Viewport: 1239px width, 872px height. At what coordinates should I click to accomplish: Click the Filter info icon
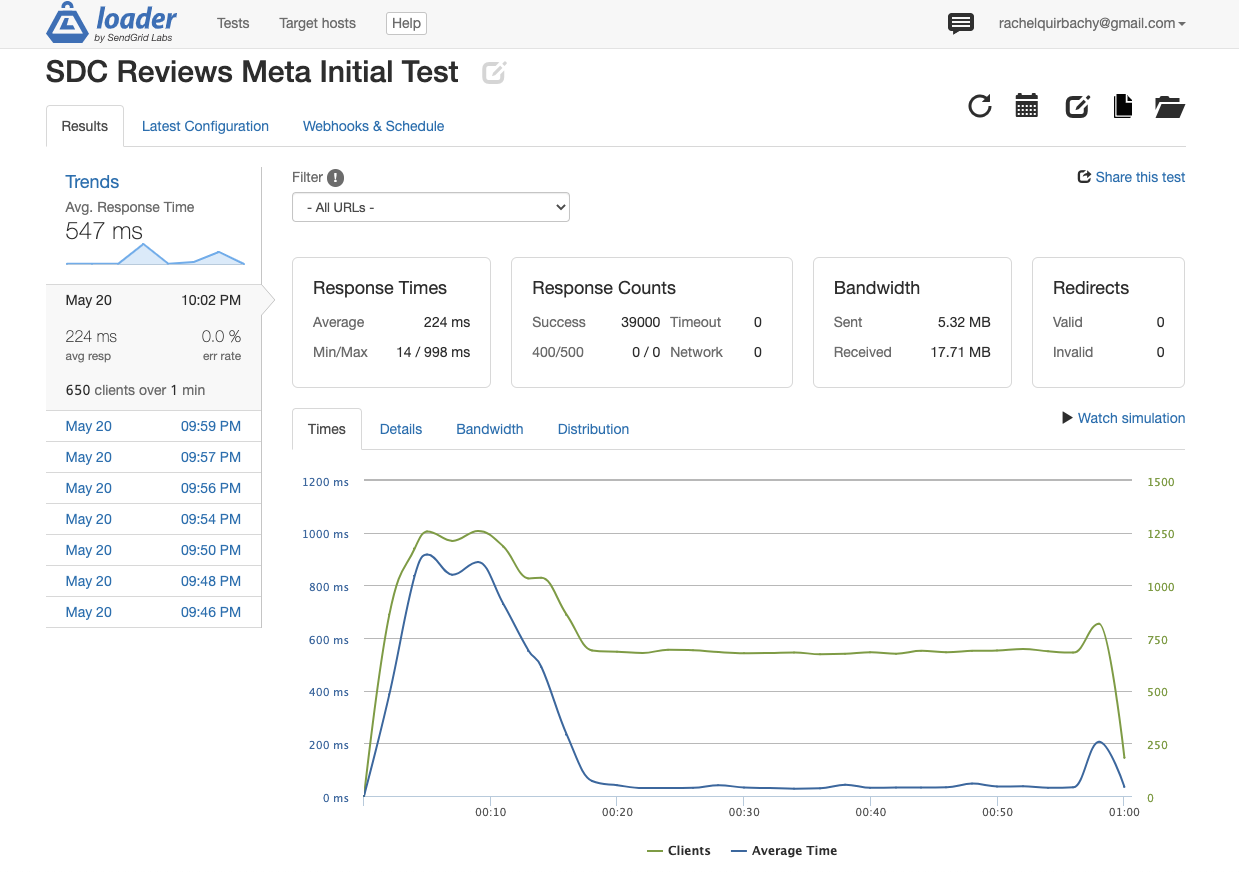click(336, 178)
